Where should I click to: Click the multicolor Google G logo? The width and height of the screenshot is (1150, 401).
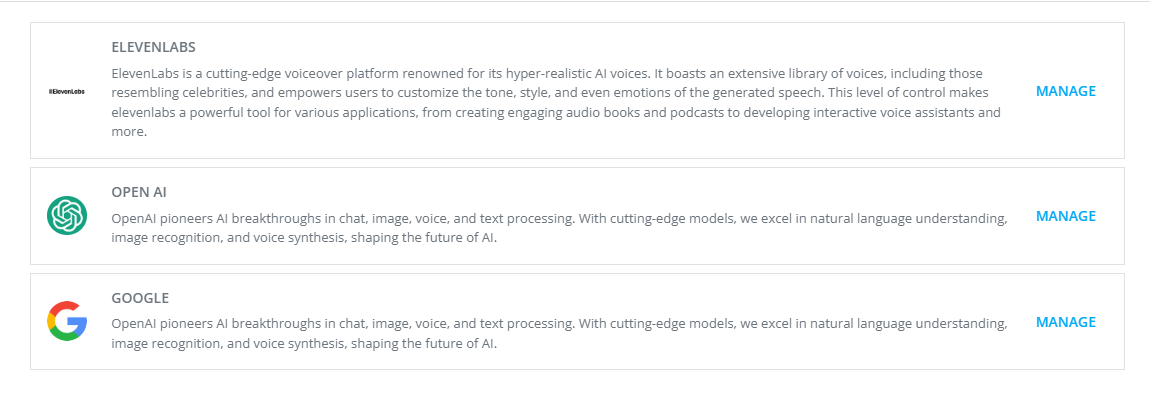pyautogui.click(x=67, y=322)
